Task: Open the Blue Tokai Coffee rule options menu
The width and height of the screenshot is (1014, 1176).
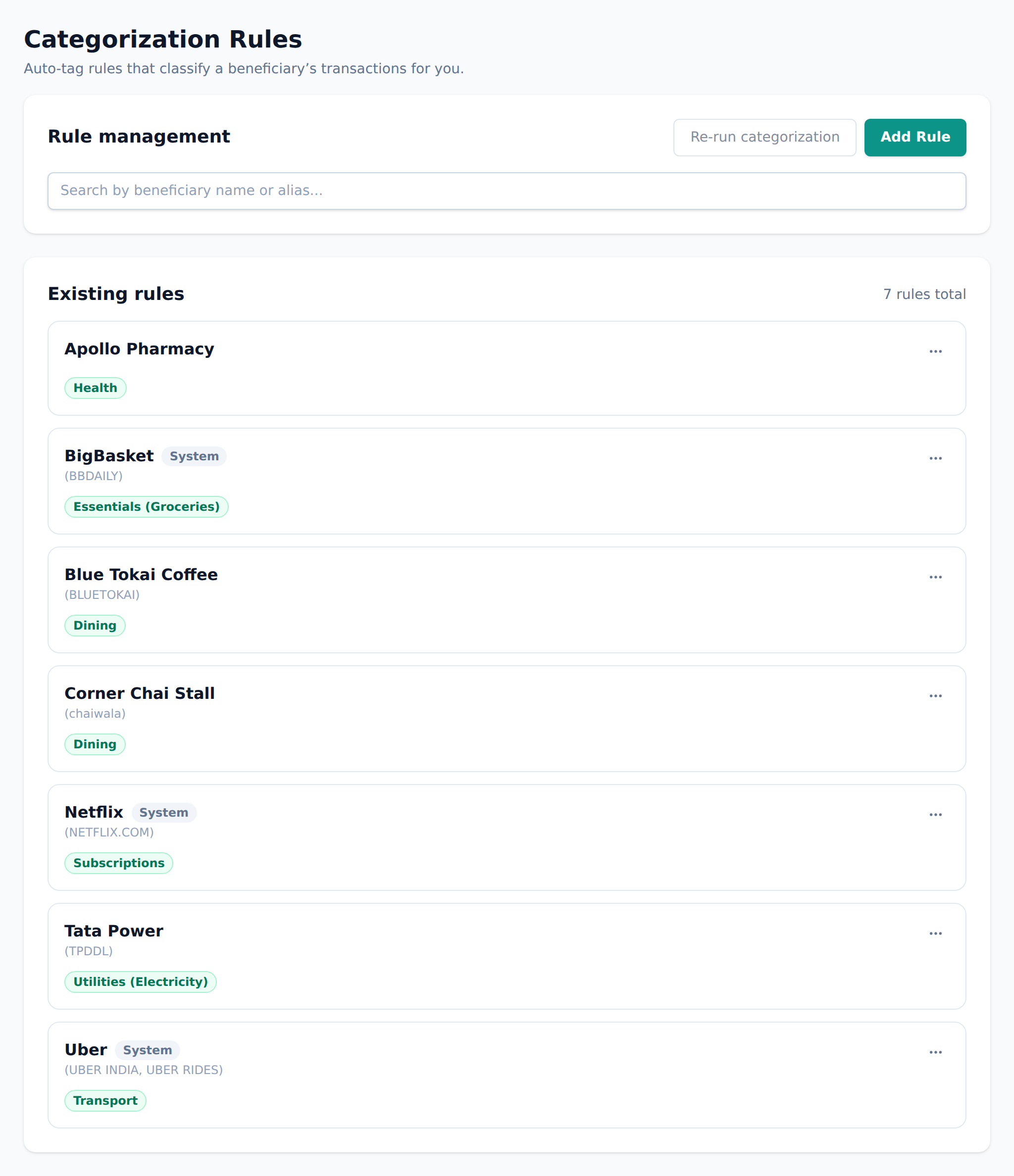Action: pos(936,577)
